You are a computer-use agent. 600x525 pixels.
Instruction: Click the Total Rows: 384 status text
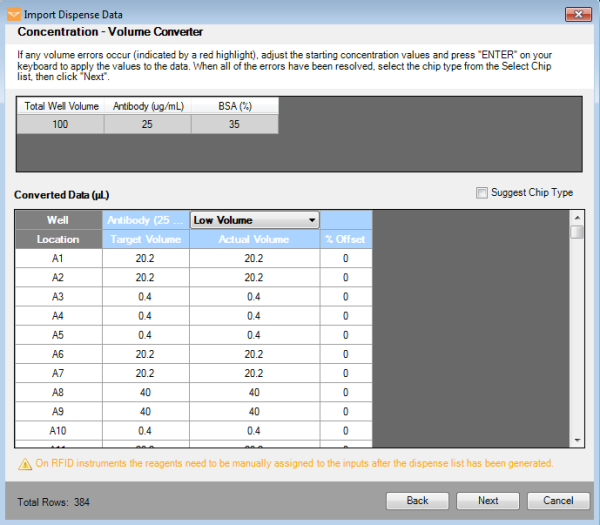tap(53, 502)
